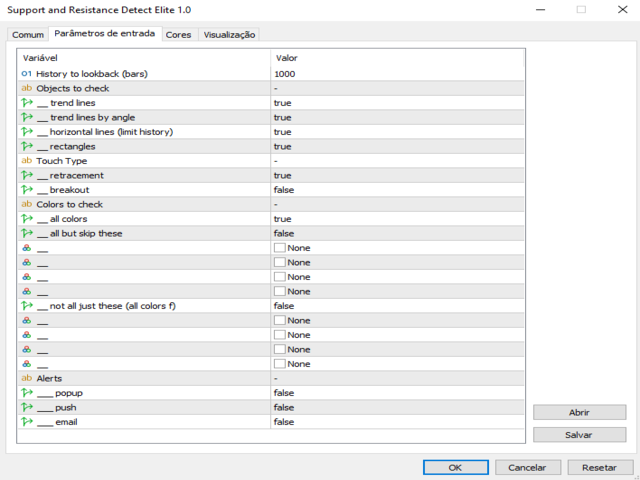Image resolution: width=640 pixels, height=480 pixels.
Task: Switch to the Comum tab
Action: pyautogui.click(x=28, y=35)
